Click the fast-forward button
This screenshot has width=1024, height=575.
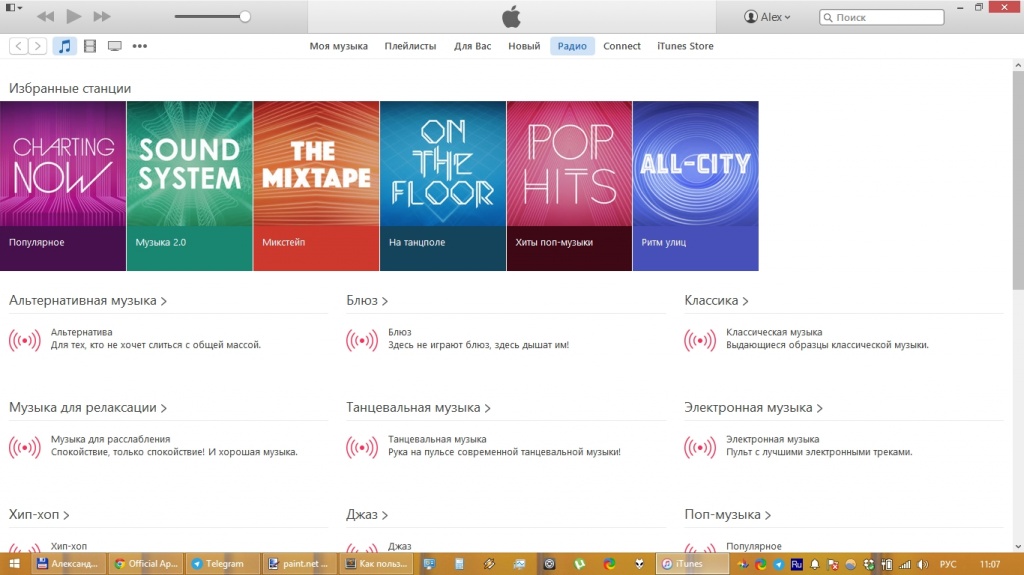102,16
